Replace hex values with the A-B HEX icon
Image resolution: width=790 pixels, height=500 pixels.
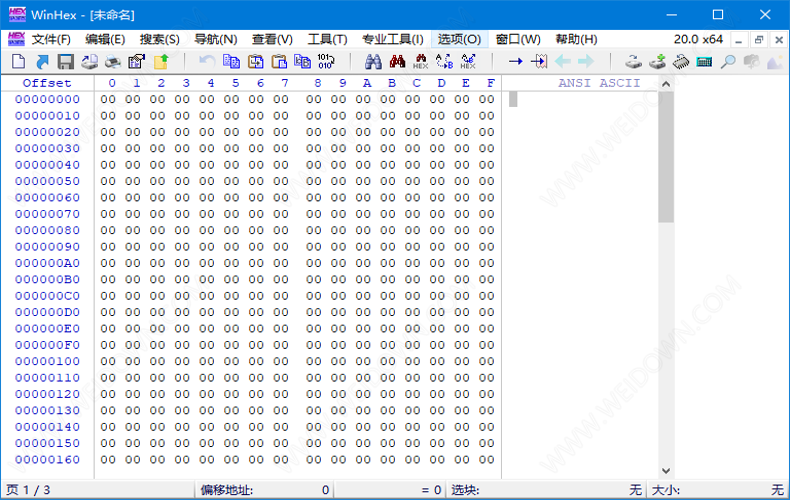coord(468,61)
